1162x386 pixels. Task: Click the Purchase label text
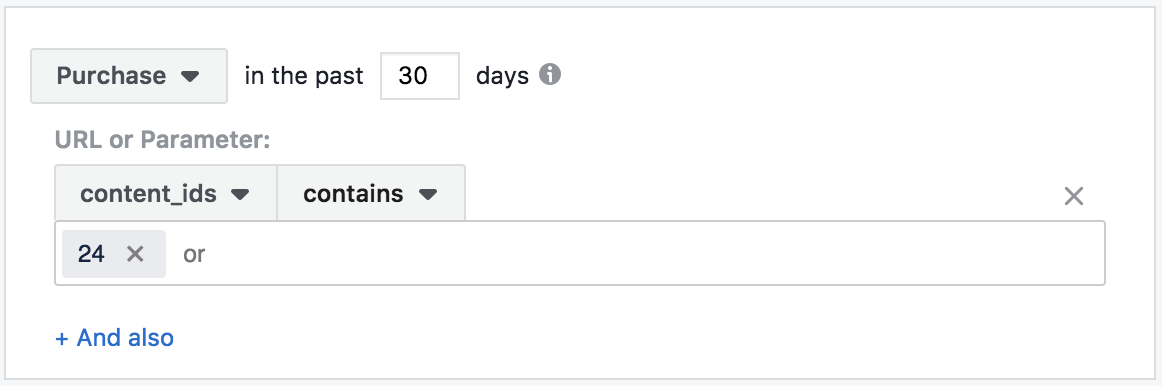[111, 76]
